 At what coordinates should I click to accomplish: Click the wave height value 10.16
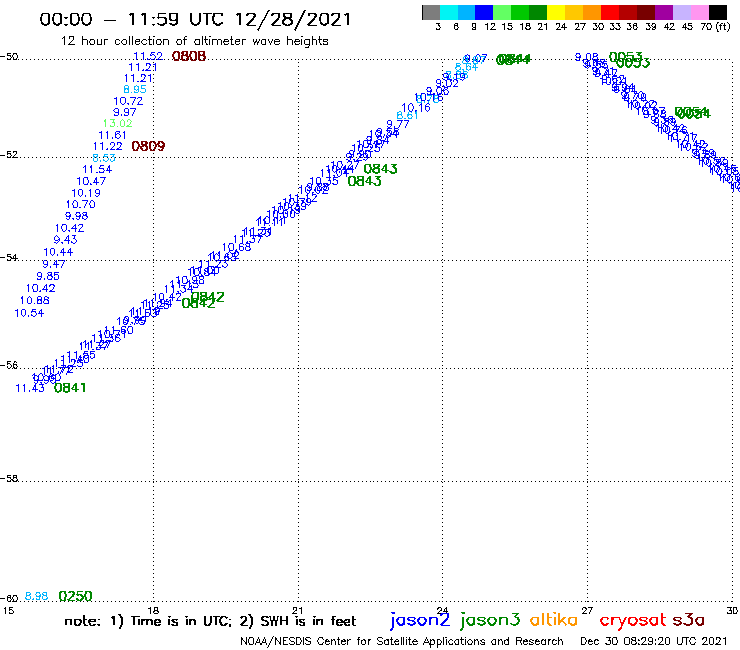pos(416,108)
